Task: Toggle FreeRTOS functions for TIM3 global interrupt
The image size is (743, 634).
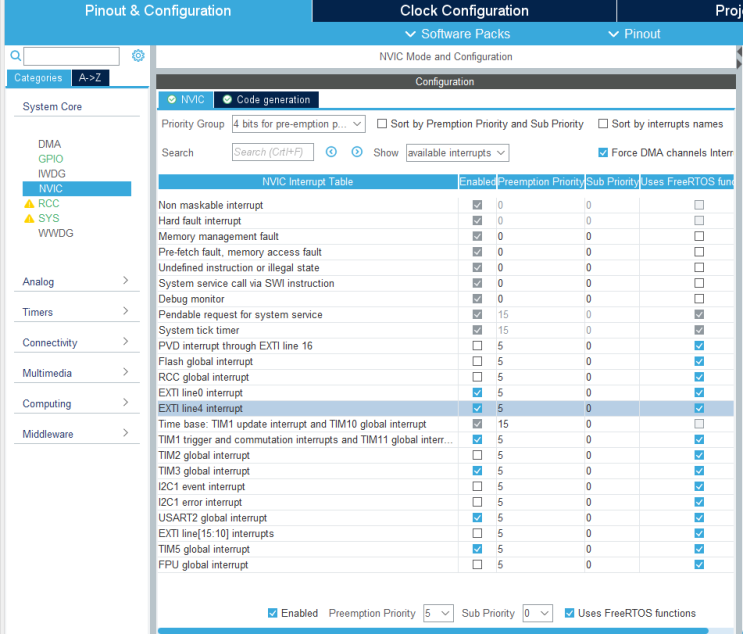Action: pos(699,471)
